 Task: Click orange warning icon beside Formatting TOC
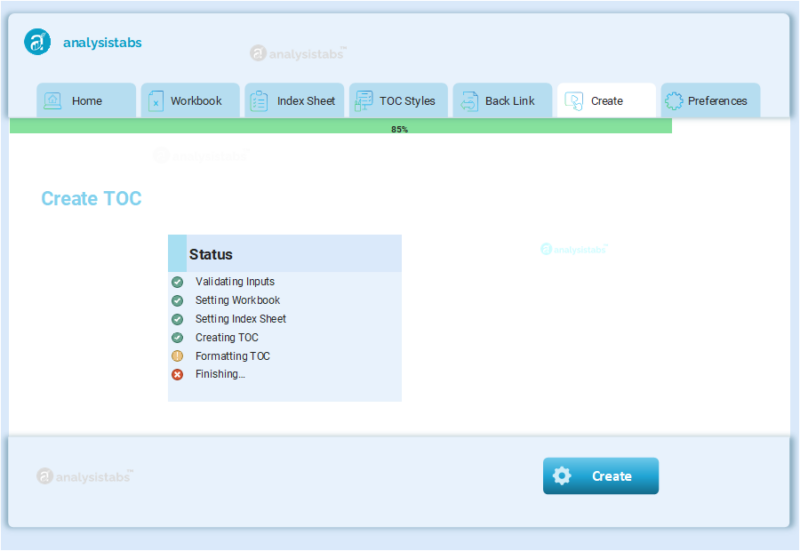coord(177,356)
